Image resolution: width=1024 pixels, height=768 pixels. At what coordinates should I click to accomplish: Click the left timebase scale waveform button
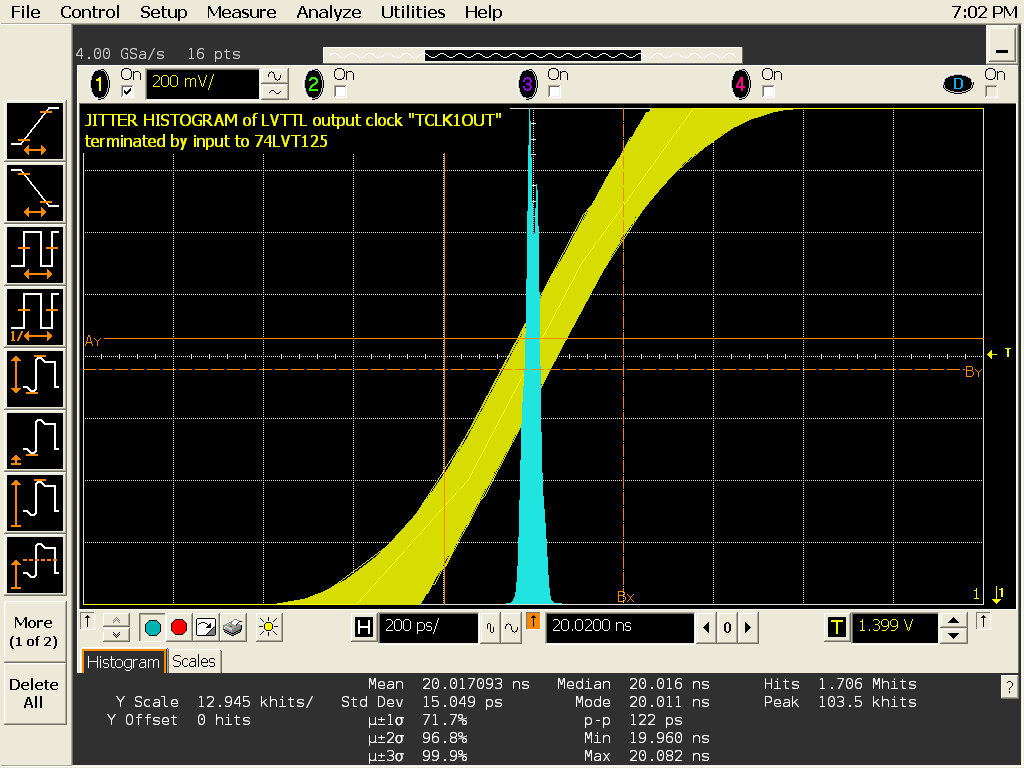[x=490, y=628]
